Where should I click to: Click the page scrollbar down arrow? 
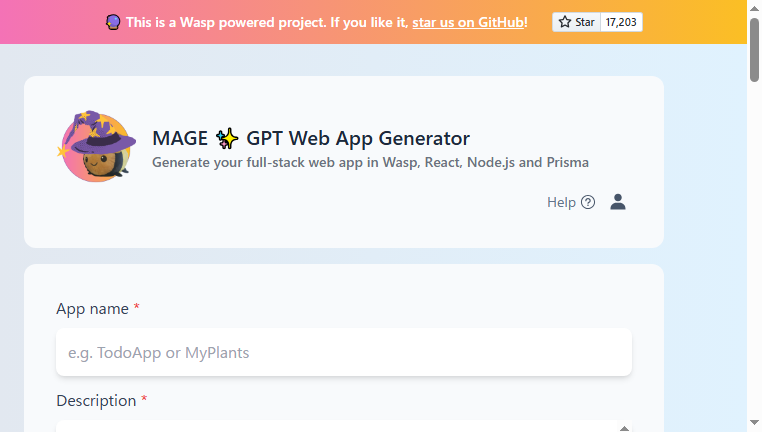tap(754, 423)
